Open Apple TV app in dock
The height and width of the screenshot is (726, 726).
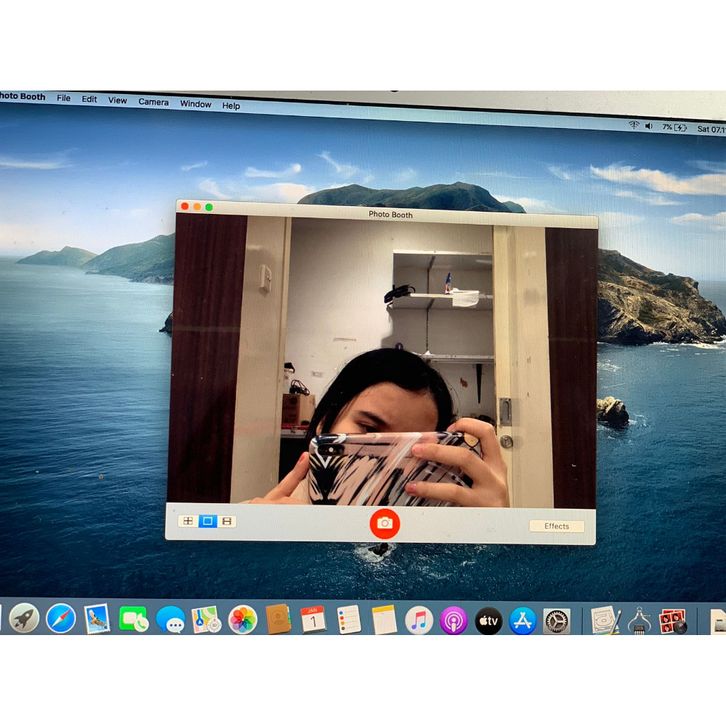pos(488,620)
